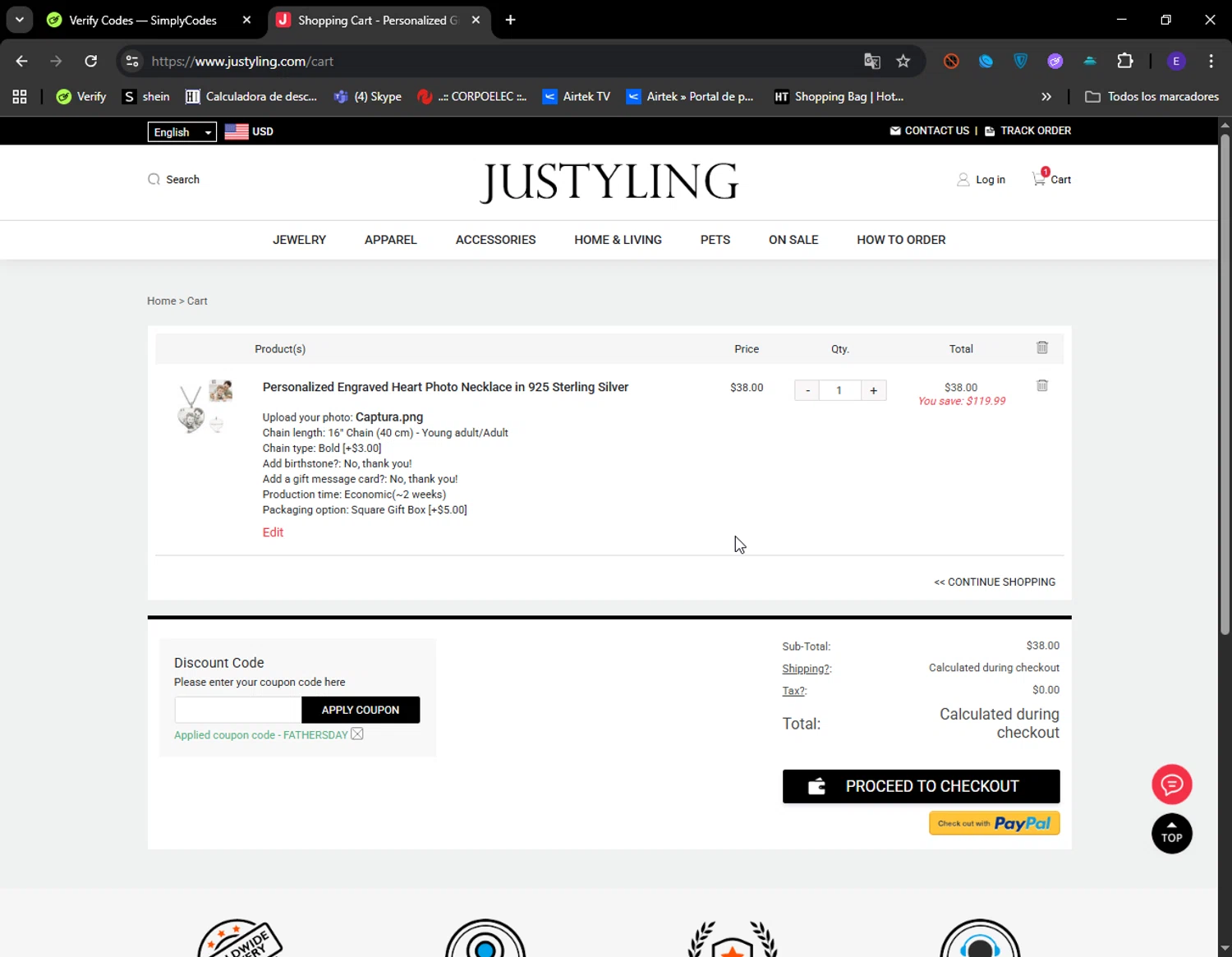Click the site information icon in address bar
This screenshot has height=957, width=1232.
[132, 61]
